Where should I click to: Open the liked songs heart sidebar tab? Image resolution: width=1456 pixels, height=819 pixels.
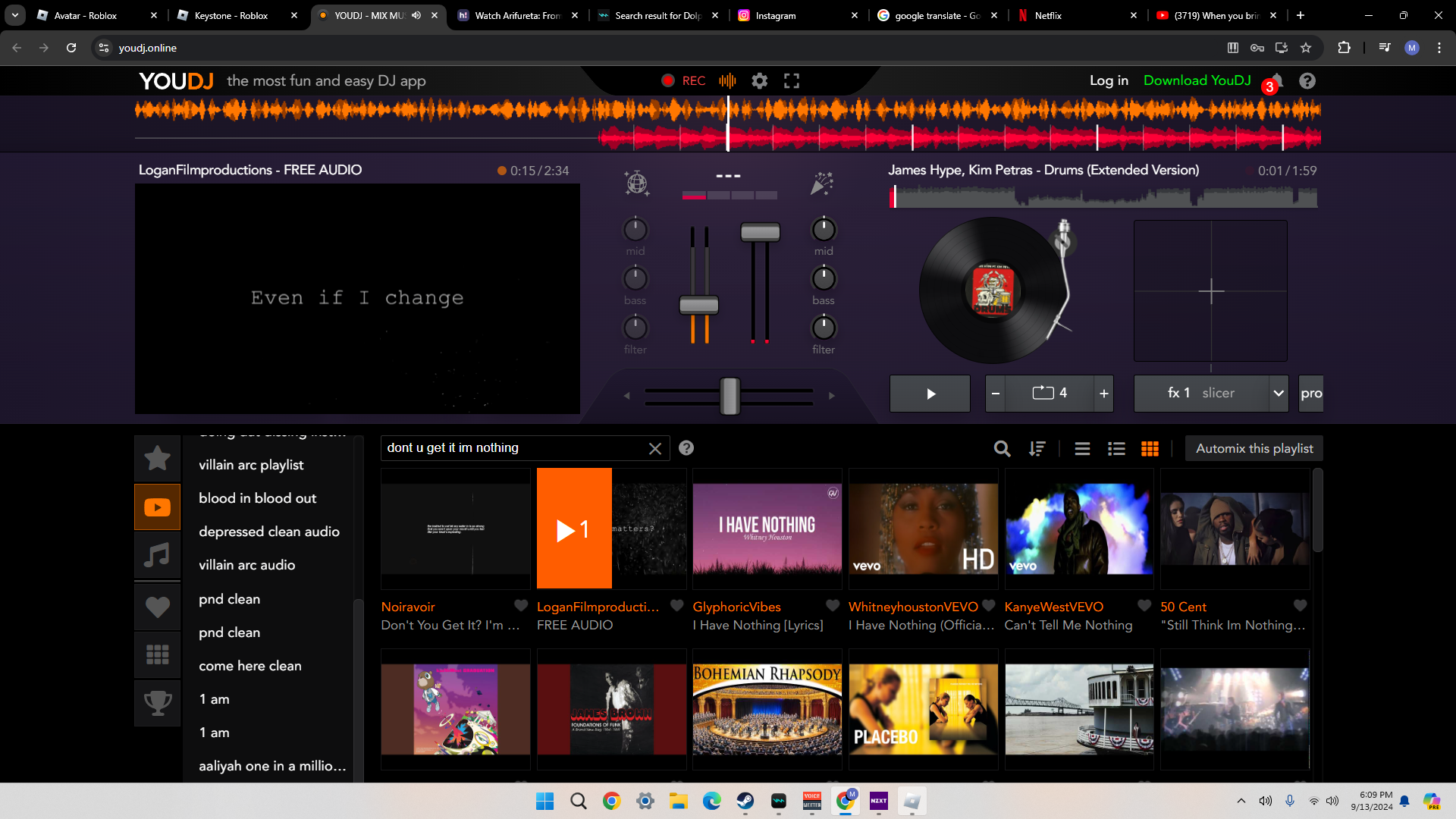(x=158, y=607)
